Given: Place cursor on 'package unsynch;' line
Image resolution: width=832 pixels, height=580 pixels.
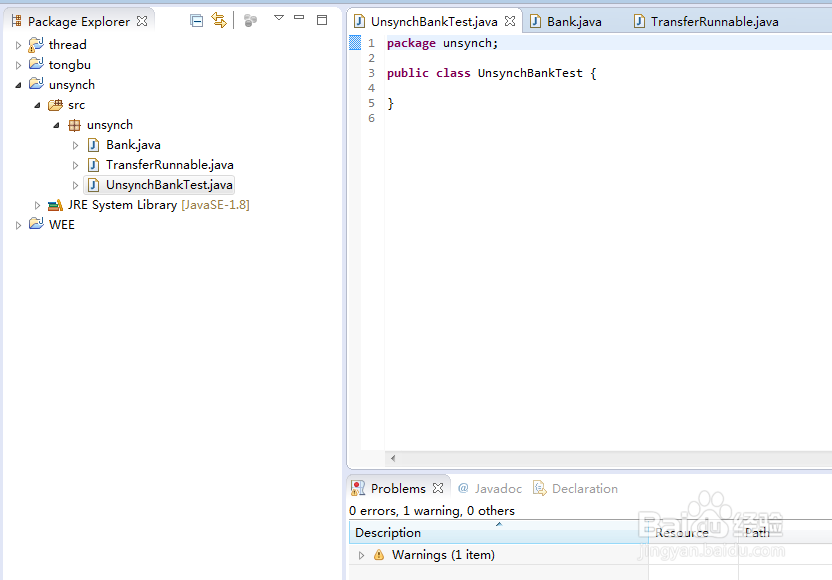Looking at the screenshot, I should click(x=443, y=44).
